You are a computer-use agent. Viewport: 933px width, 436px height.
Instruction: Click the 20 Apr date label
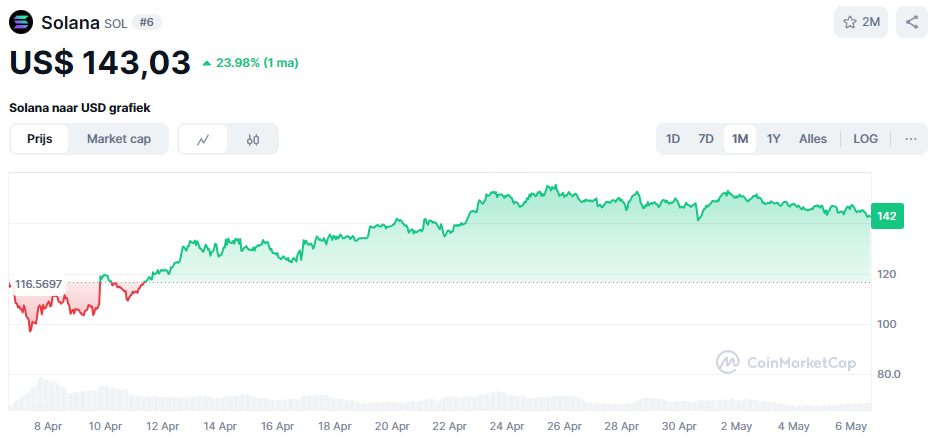coord(392,426)
